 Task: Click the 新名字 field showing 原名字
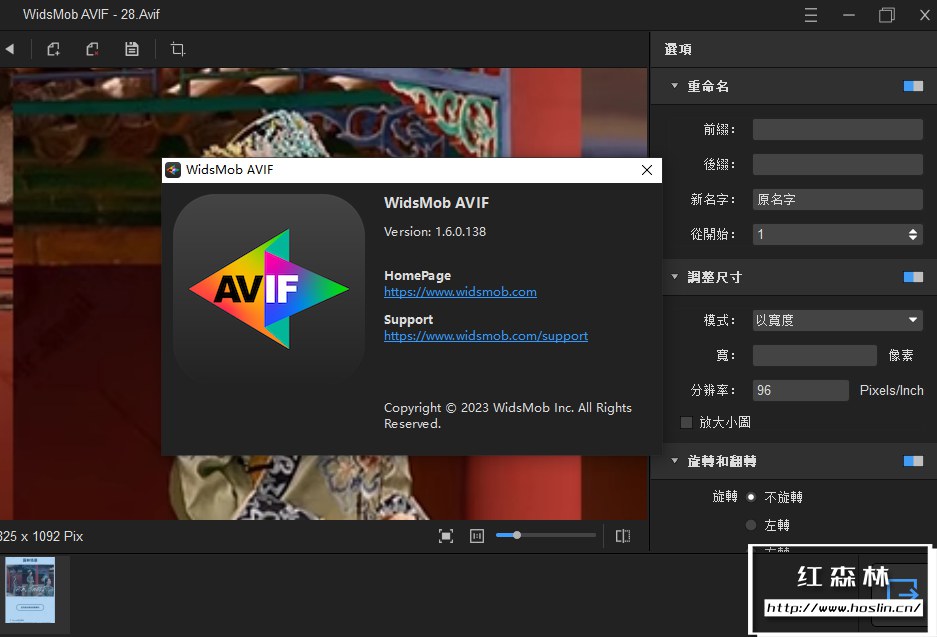pyautogui.click(x=837, y=199)
